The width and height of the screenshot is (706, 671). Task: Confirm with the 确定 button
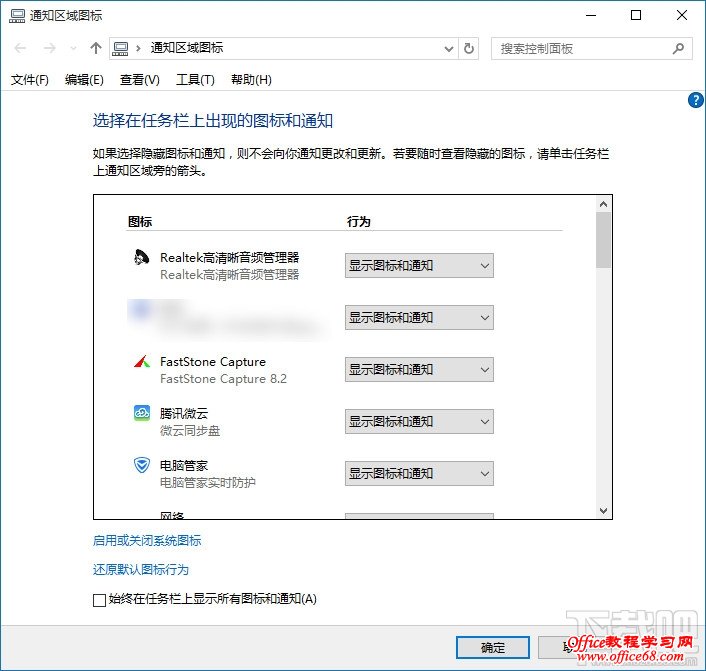point(493,648)
